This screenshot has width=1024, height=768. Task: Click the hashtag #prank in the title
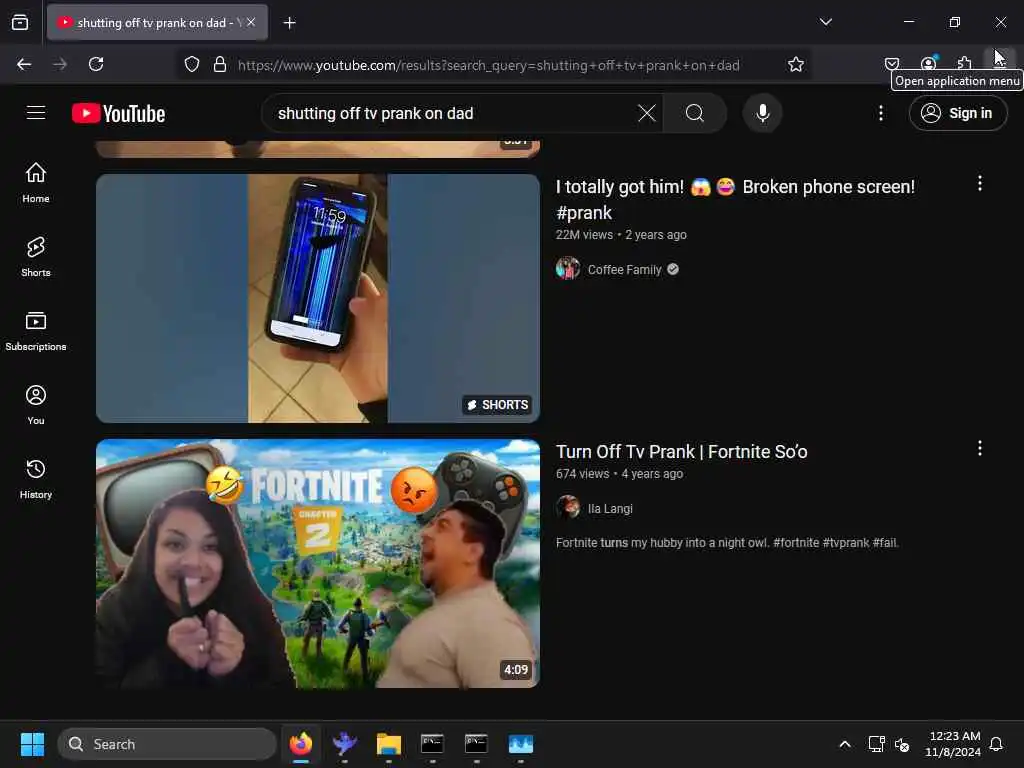(x=584, y=213)
